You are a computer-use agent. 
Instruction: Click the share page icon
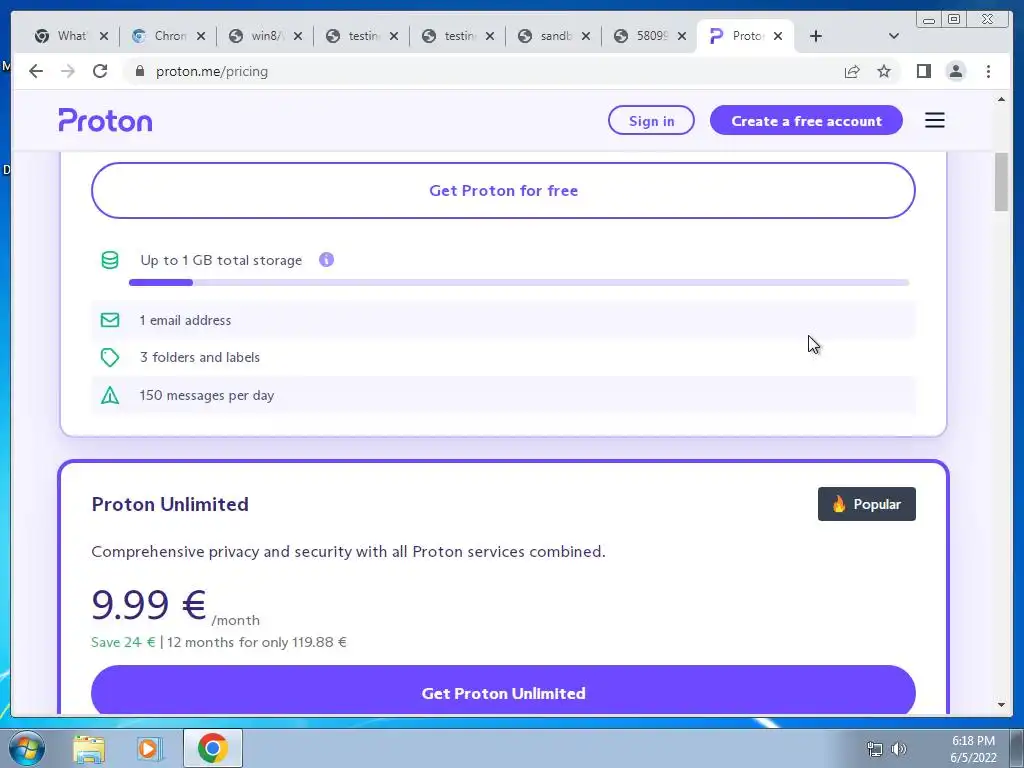(852, 71)
